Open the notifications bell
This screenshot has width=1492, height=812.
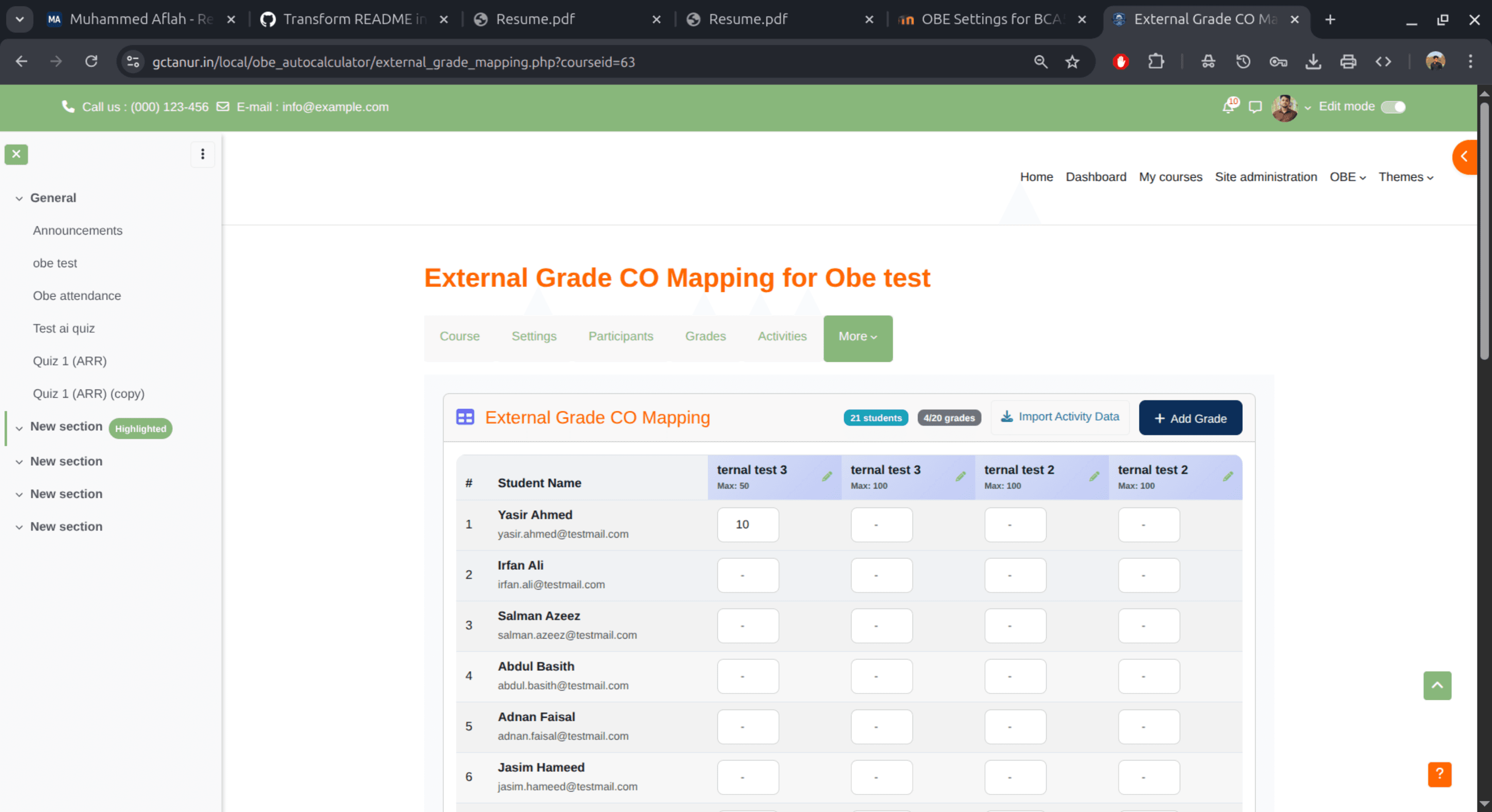pos(1228,106)
